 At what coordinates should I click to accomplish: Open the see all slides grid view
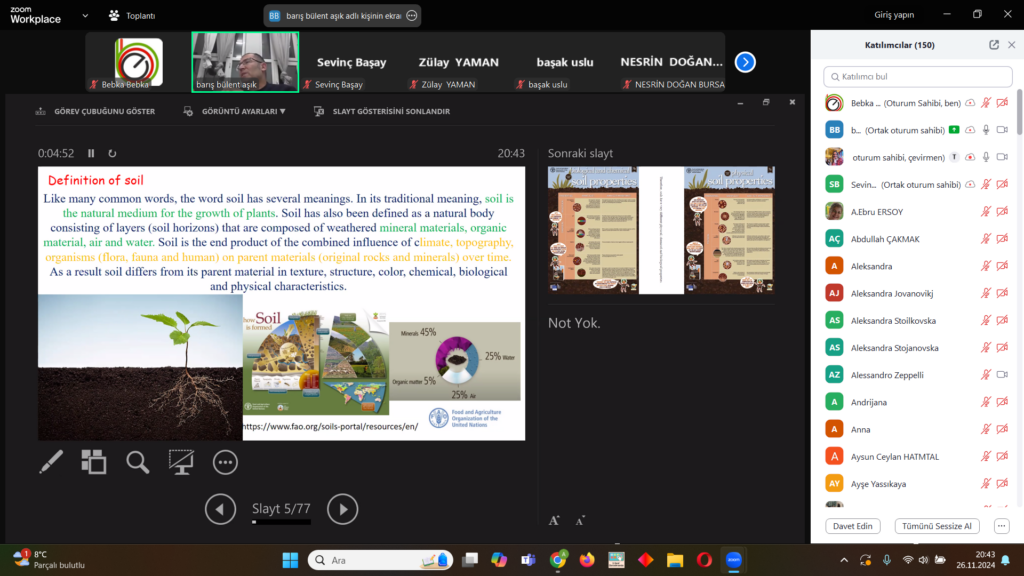point(94,461)
